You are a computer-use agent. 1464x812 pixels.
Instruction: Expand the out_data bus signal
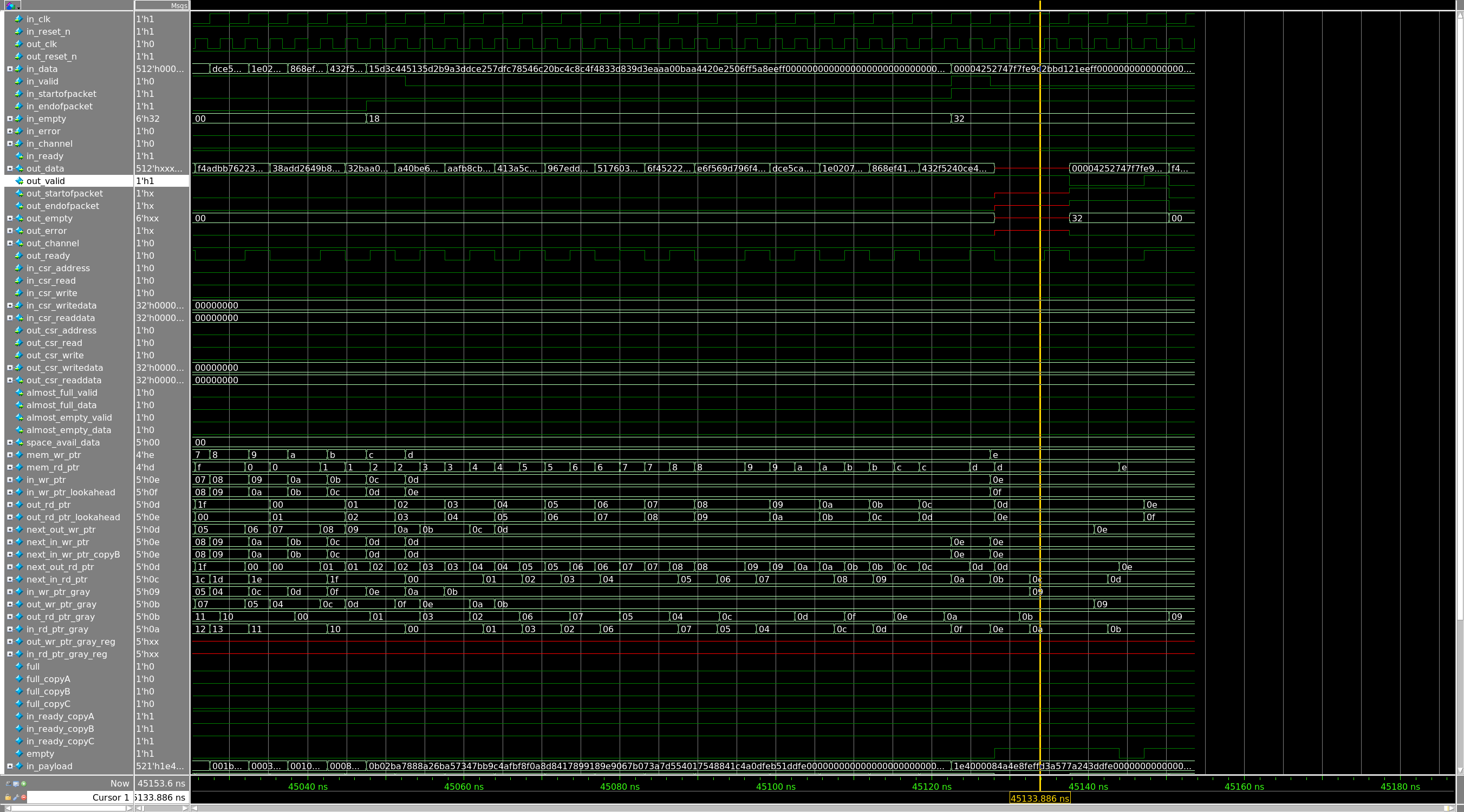click(x=10, y=169)
